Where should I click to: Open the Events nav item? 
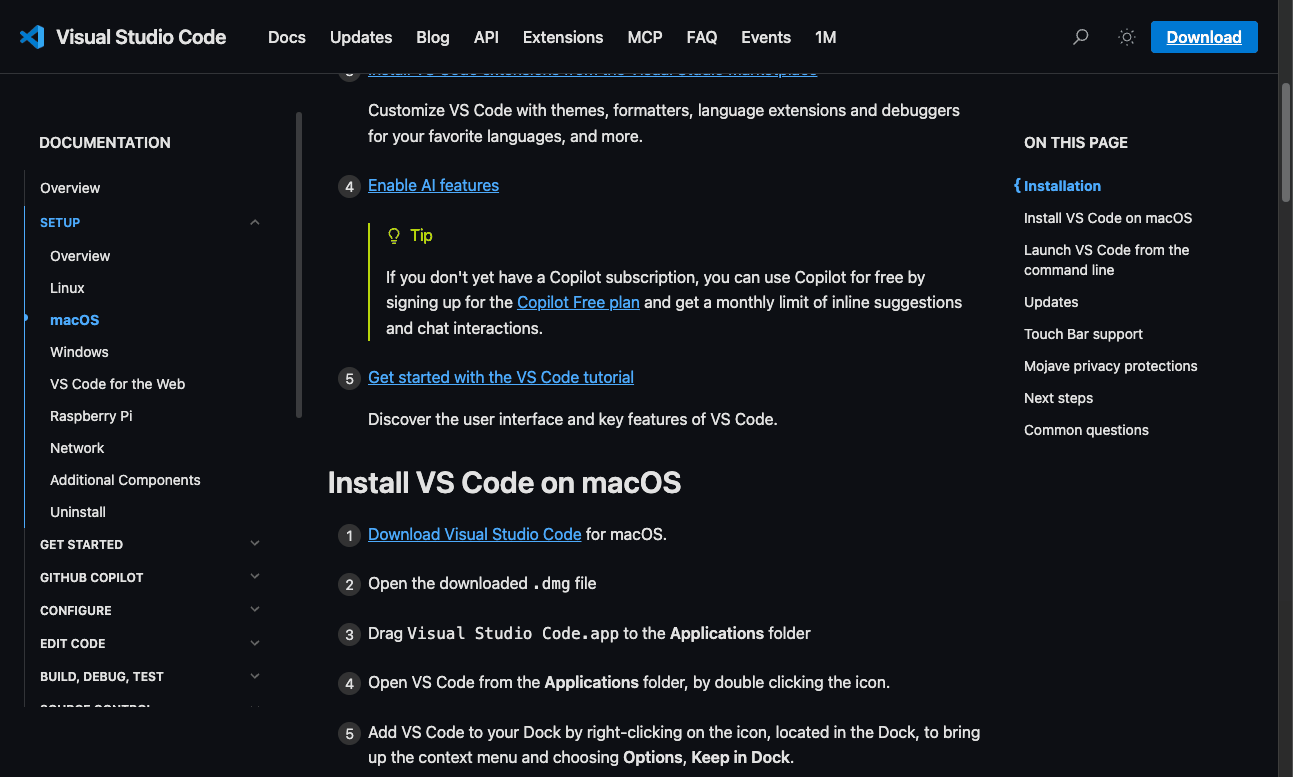click(766, 37)
